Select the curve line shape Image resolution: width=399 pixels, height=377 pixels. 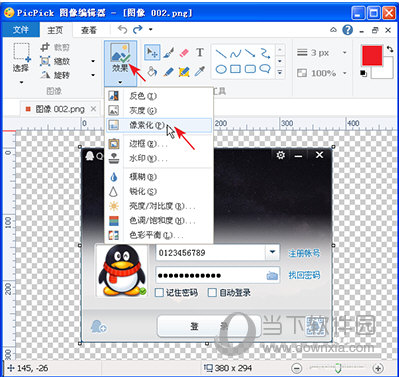point(236,53)
